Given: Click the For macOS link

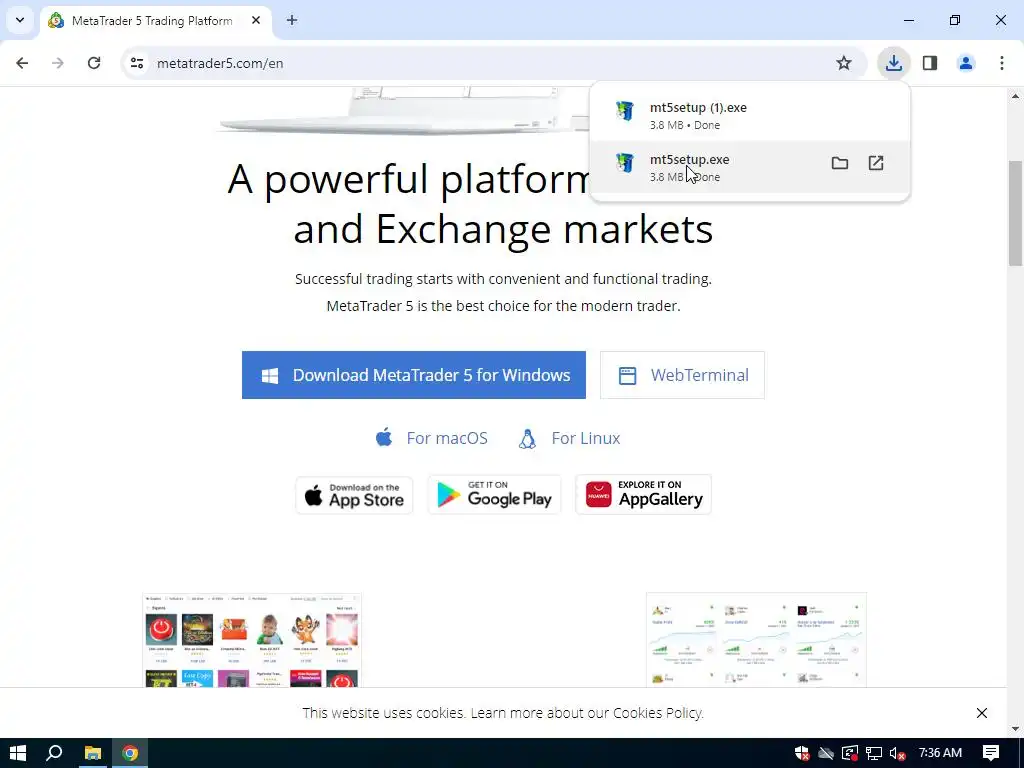Looking at the screenshot, I should click(447, 438).
